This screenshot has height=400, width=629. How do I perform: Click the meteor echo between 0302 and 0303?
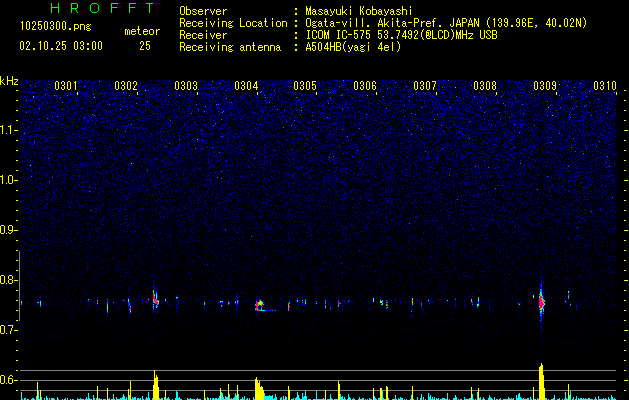point(155,299)
